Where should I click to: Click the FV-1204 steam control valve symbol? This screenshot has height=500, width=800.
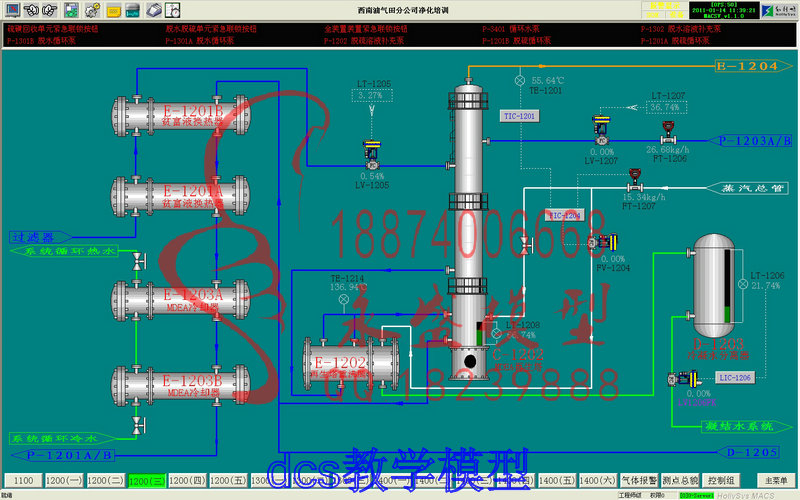coord(603,242)
